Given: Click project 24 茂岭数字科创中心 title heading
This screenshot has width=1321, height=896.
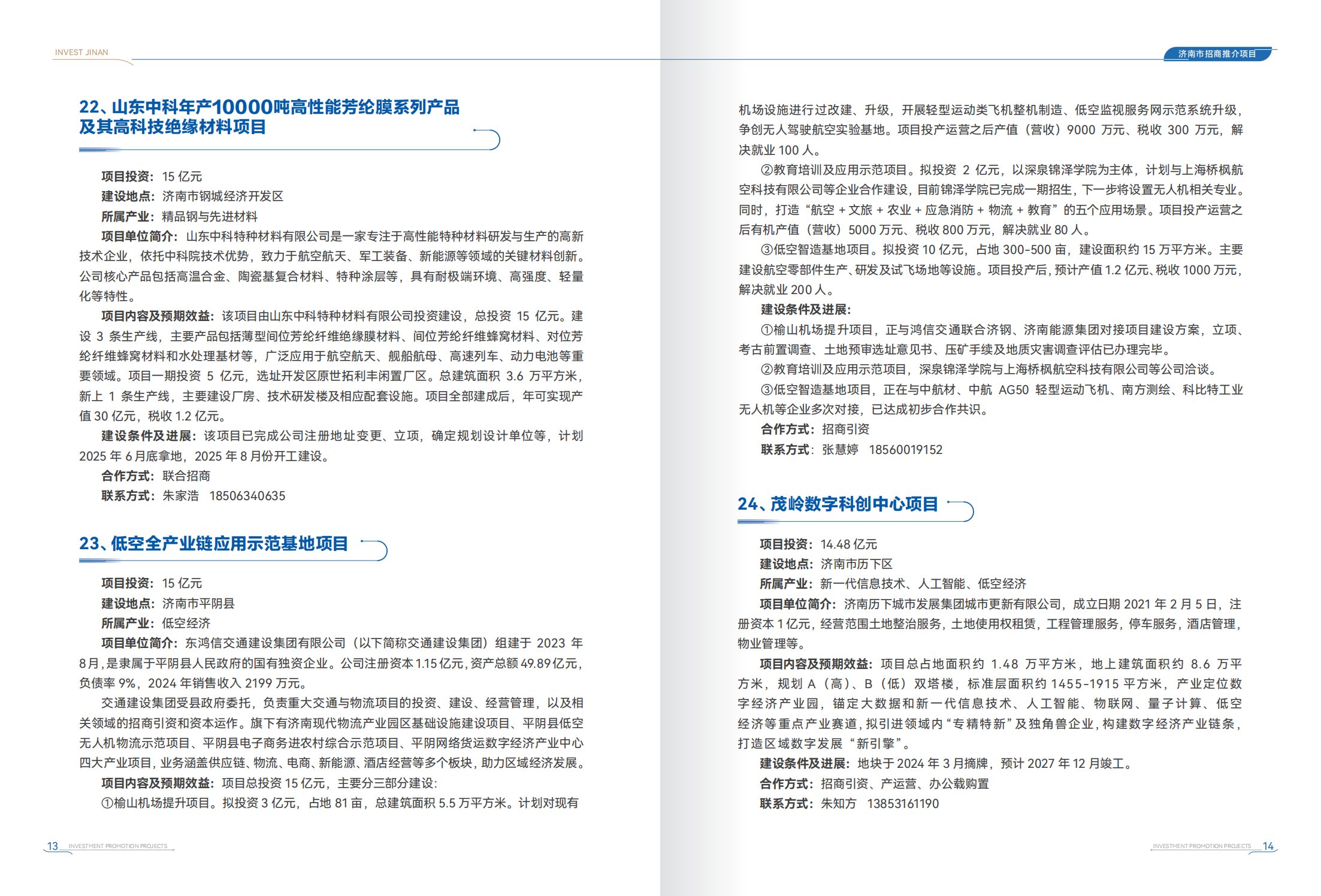Looking at the screenshot, I should (838, 504).
